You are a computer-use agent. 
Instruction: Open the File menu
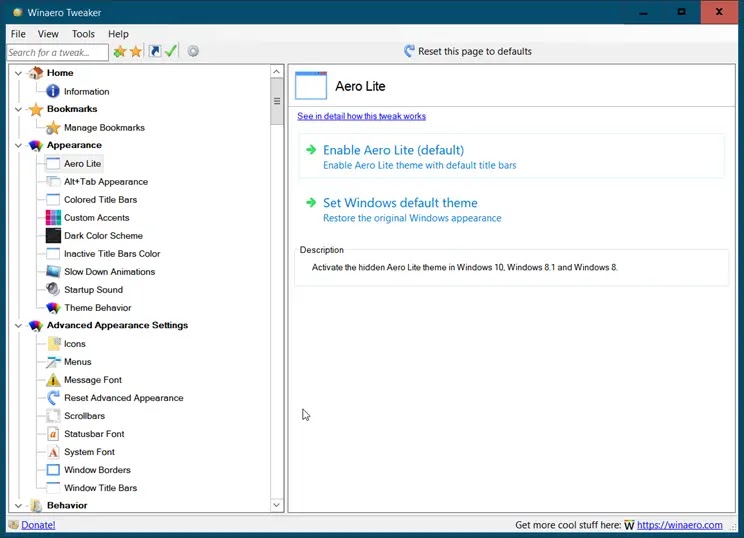[x=18, y=34]
